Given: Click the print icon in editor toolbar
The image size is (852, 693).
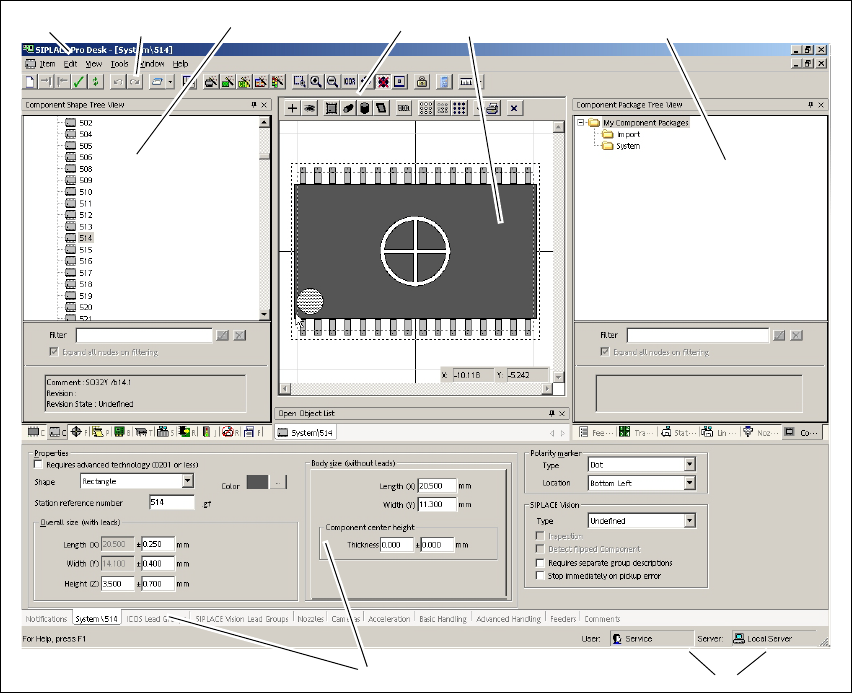Looking at the screenshot, I should point(492,108).
